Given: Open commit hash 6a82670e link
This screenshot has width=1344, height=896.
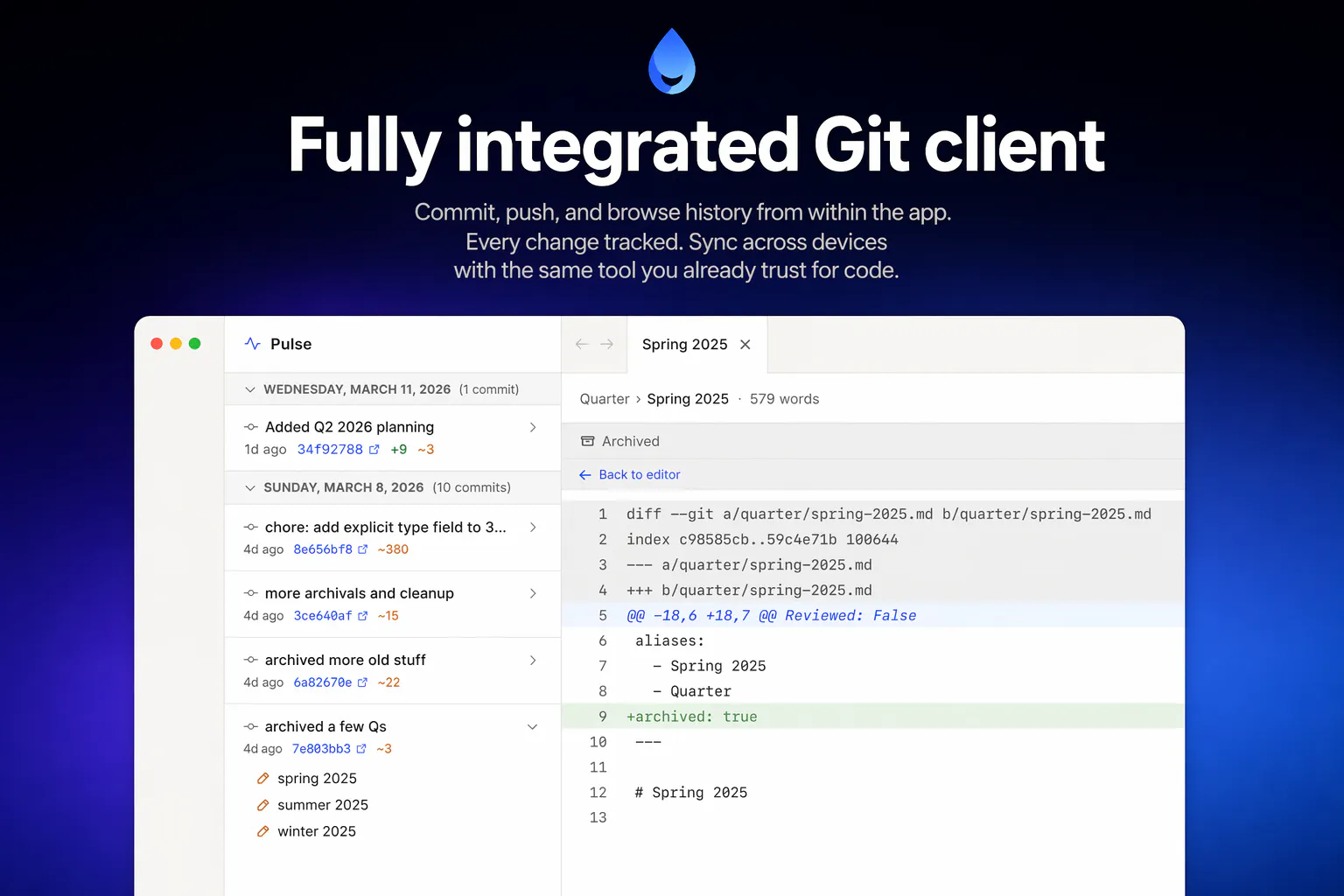Looking at the screenshot, I should [x=323, y=682].
